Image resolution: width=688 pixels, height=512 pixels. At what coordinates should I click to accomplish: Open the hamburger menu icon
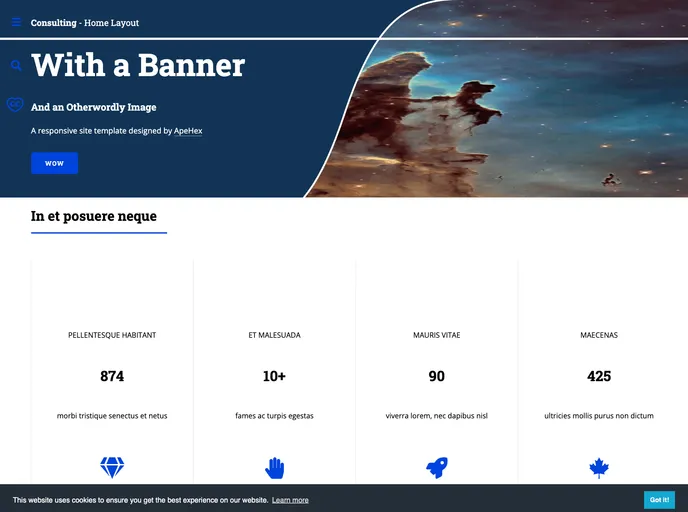16,22
